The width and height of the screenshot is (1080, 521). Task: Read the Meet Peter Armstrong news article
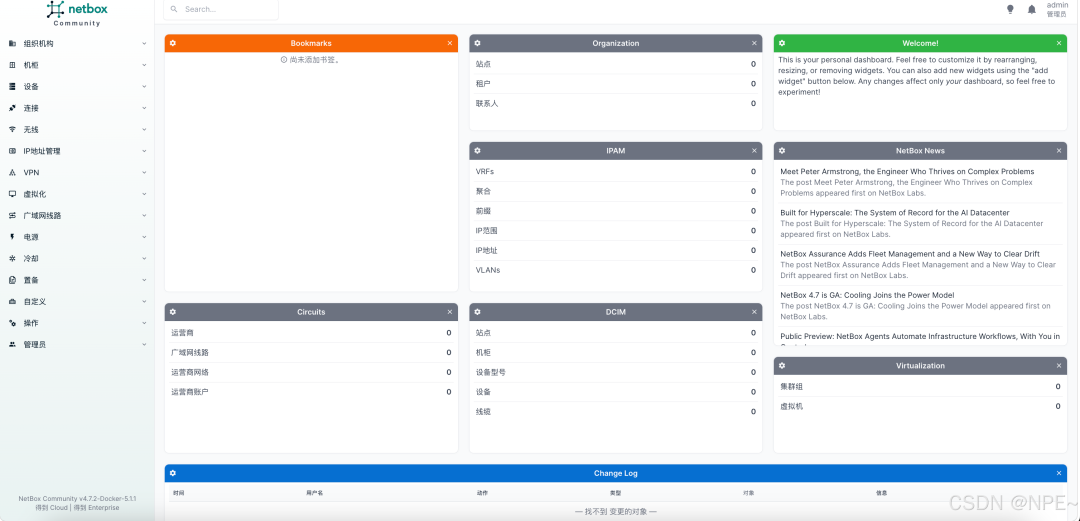tap(907, 172)
